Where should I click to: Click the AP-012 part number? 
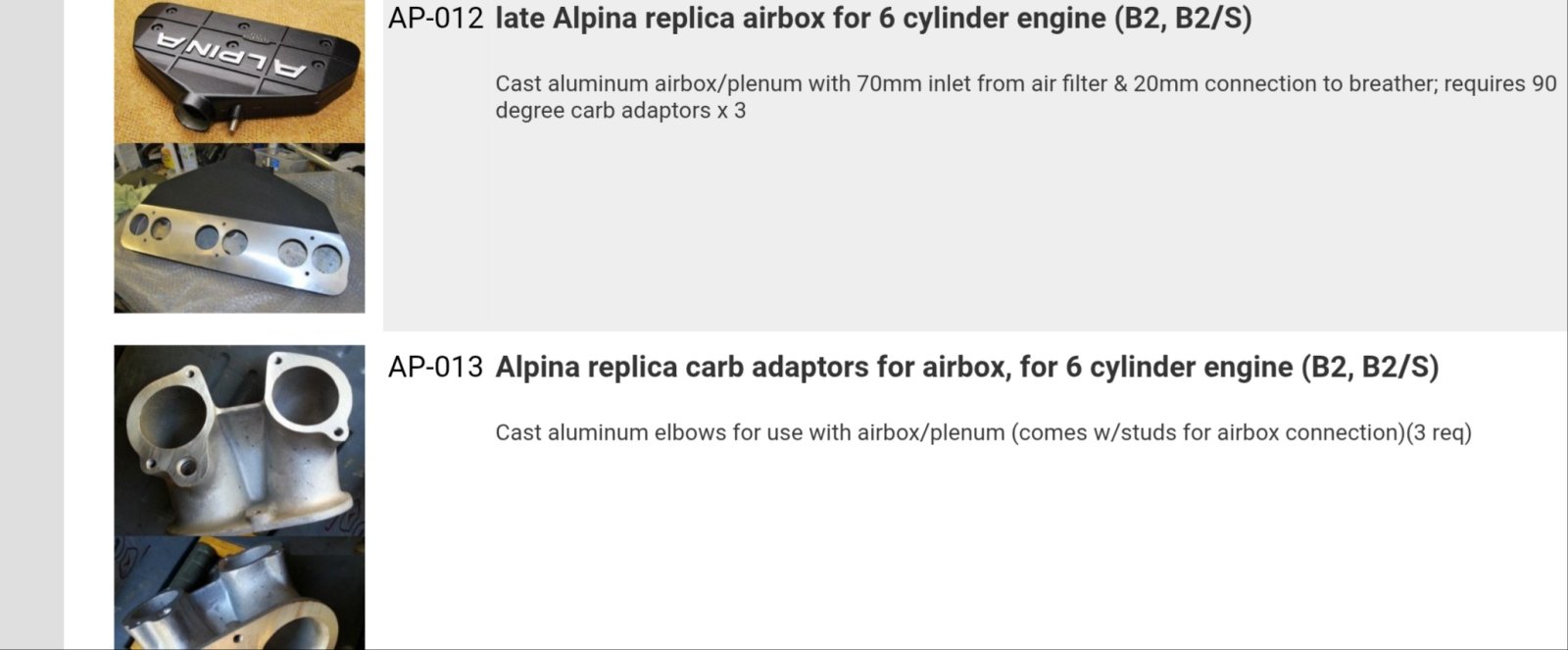click(435, 19)
